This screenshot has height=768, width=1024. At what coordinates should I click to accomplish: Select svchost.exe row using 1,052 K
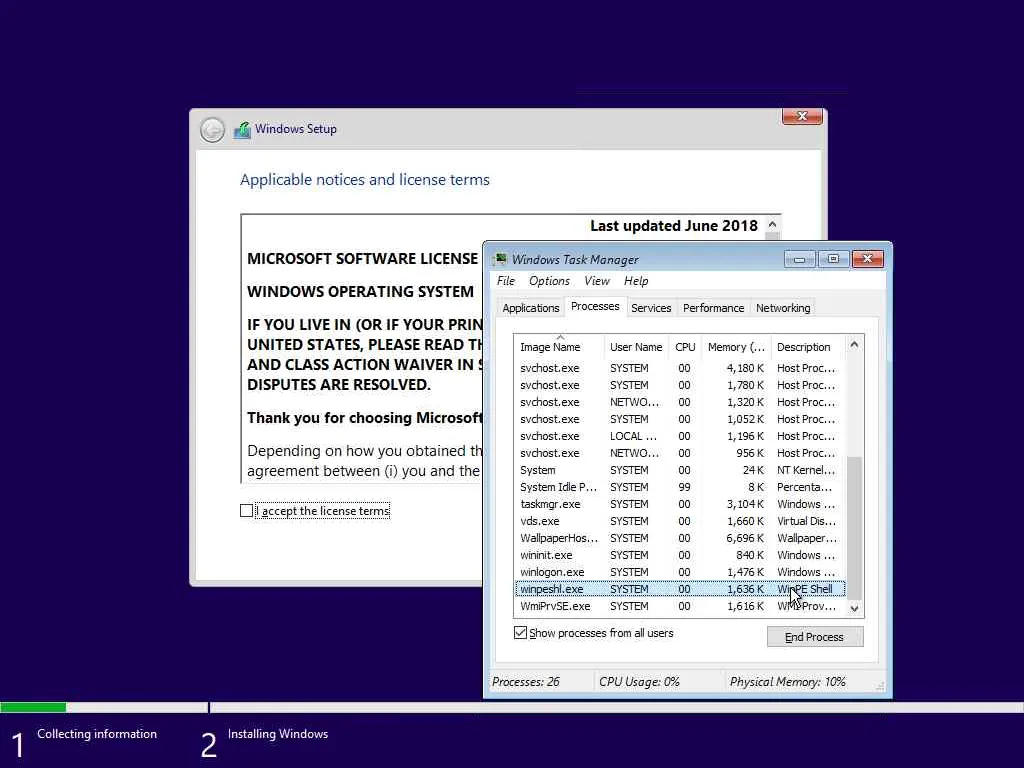click(680, 419)
